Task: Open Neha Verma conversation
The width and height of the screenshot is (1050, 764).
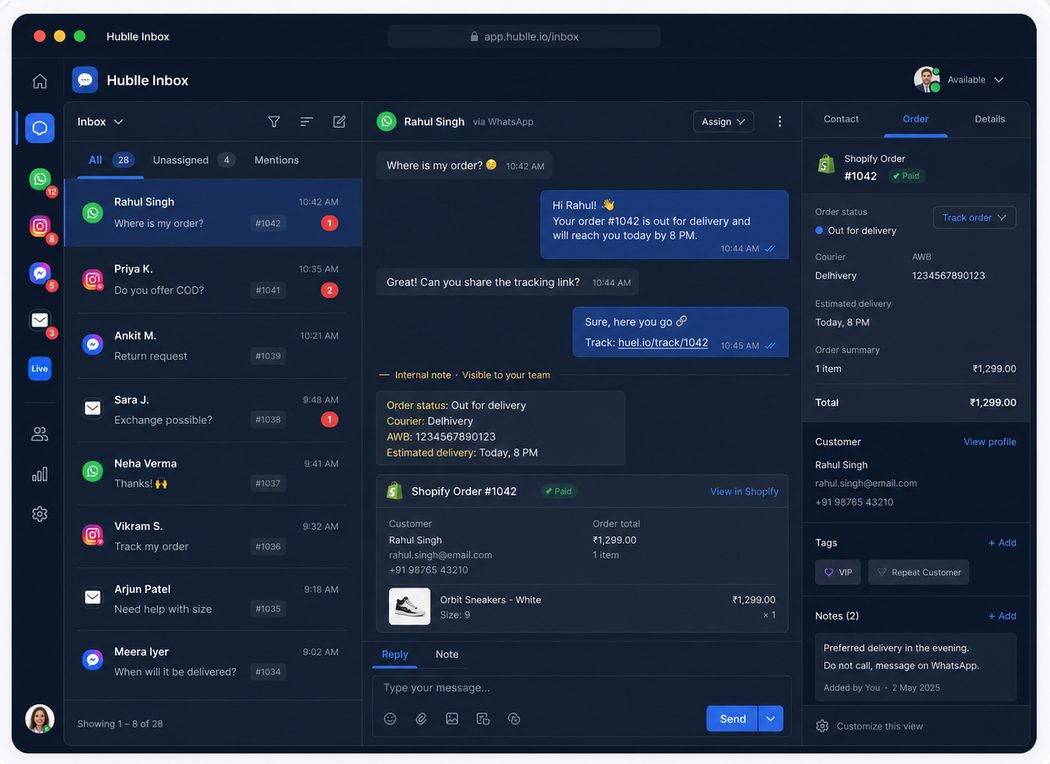Action: [x=213, y=473]
